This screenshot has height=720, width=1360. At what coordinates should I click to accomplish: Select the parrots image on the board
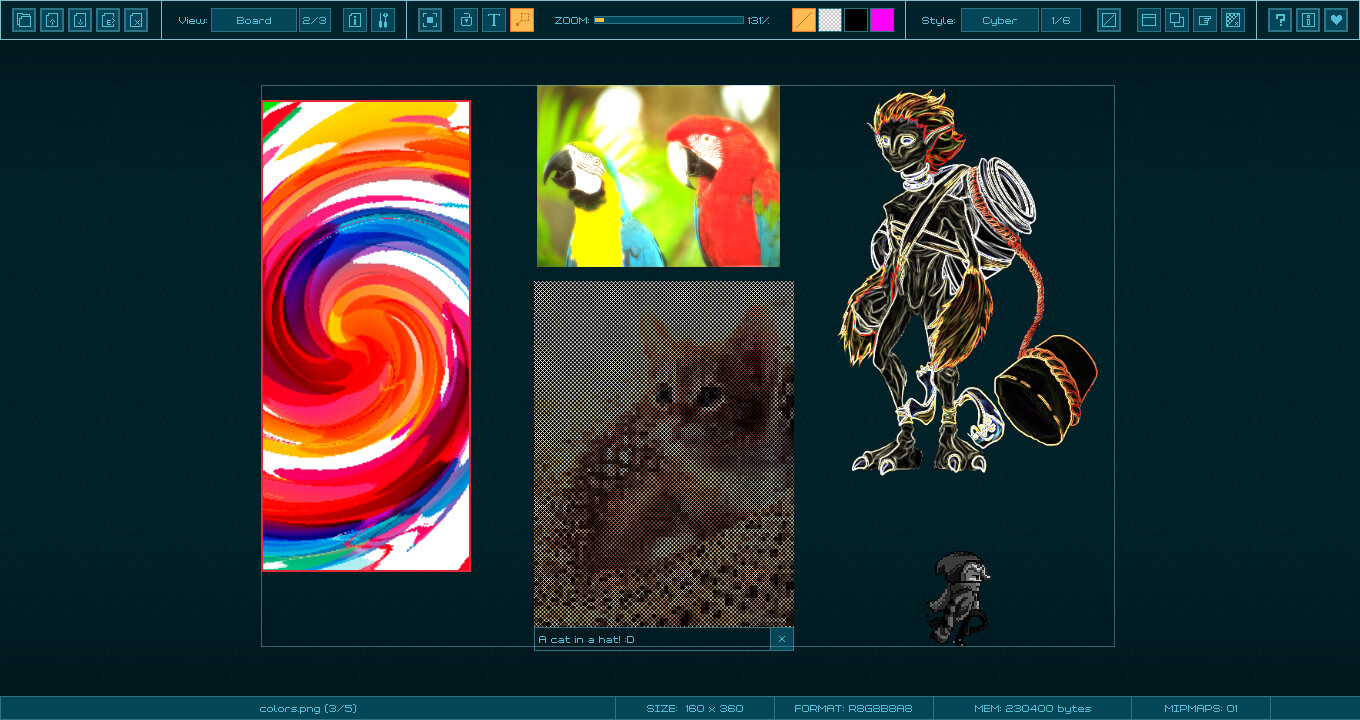click(x=658, y=176)
